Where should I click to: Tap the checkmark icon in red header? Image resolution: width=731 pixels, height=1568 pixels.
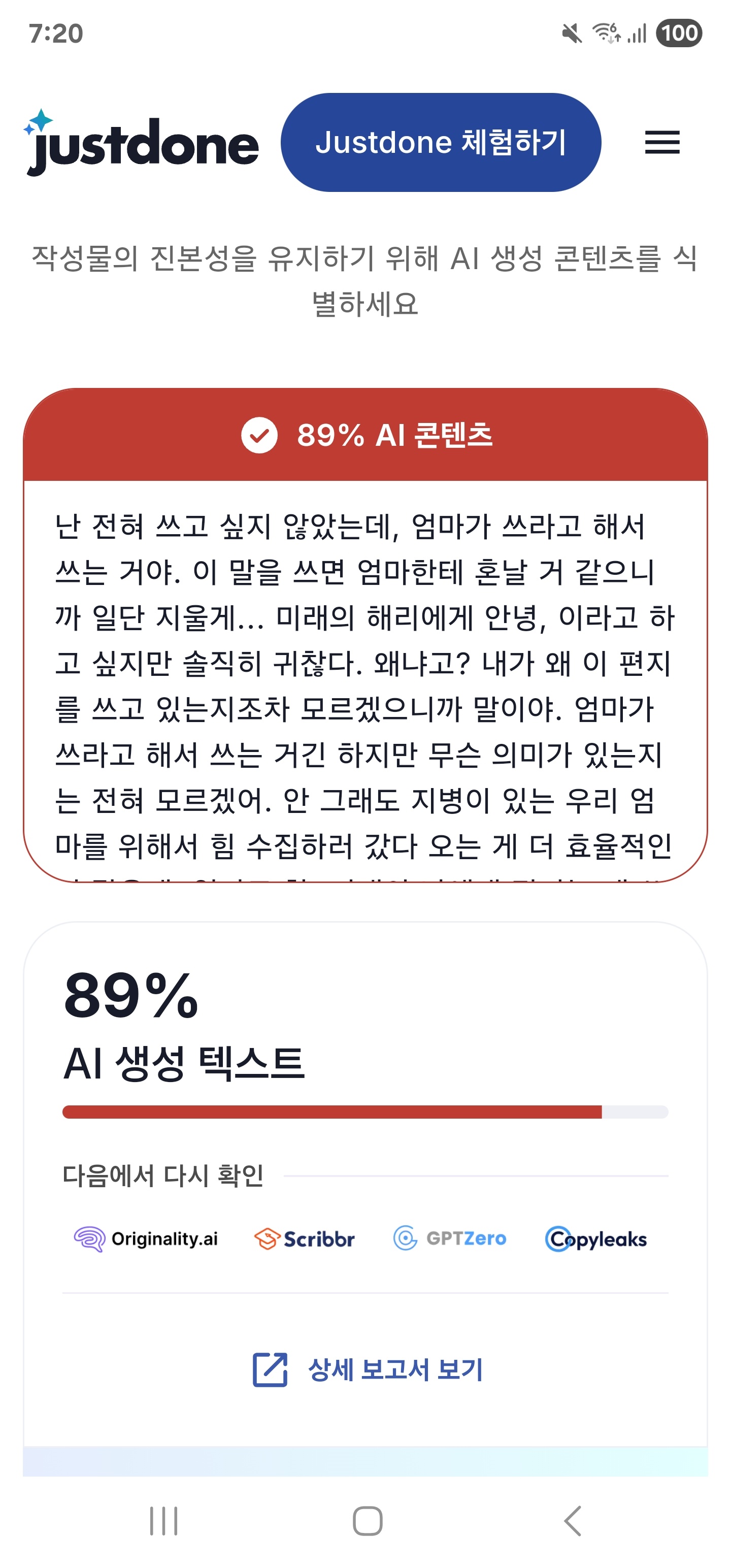(259, 435)
